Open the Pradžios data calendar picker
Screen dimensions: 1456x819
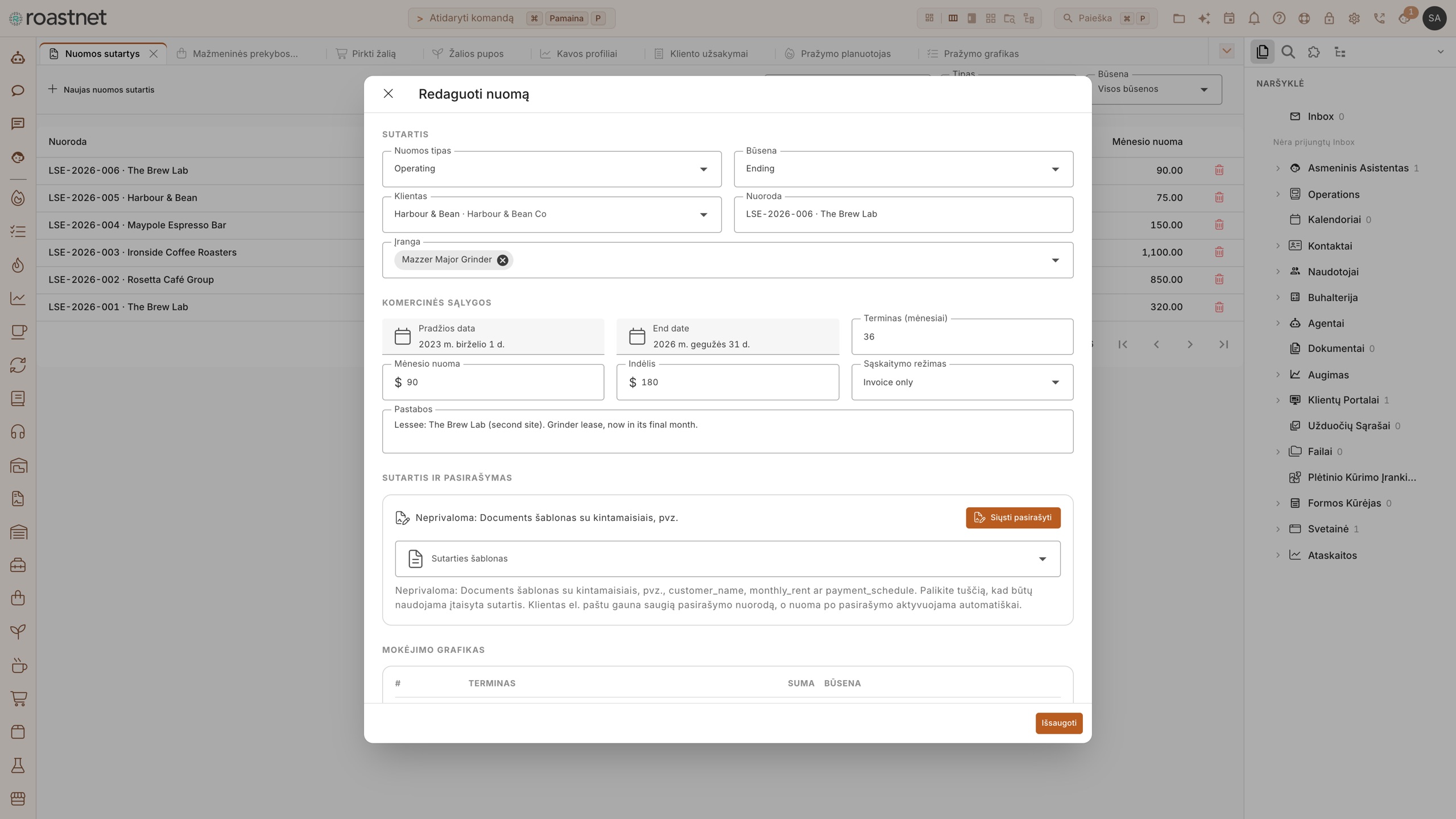coord(403,336)
